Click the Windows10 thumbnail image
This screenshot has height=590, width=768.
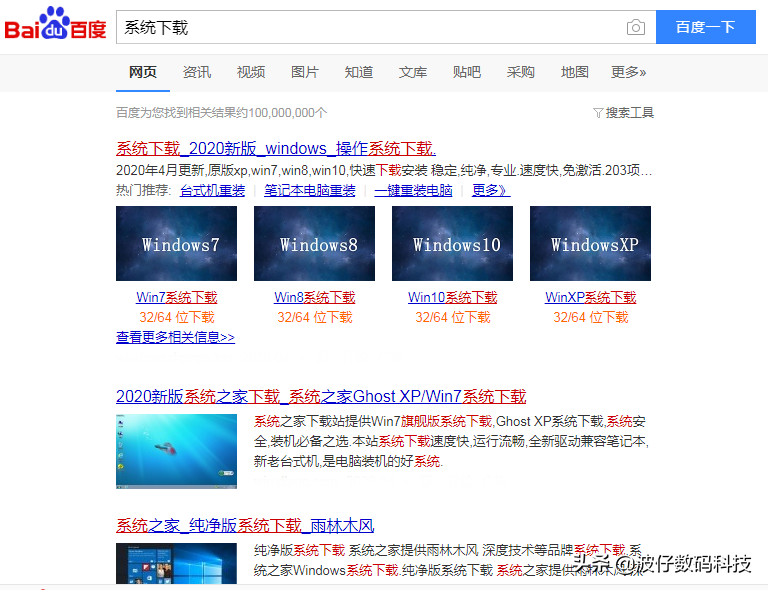453,243
